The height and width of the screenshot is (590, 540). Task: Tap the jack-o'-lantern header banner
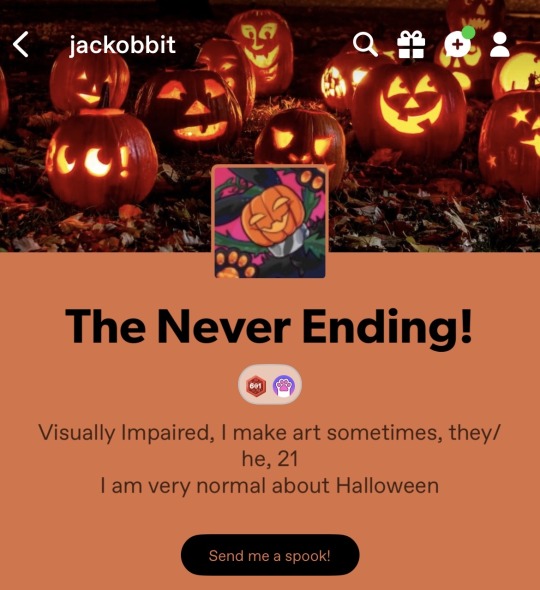point(270,126)
